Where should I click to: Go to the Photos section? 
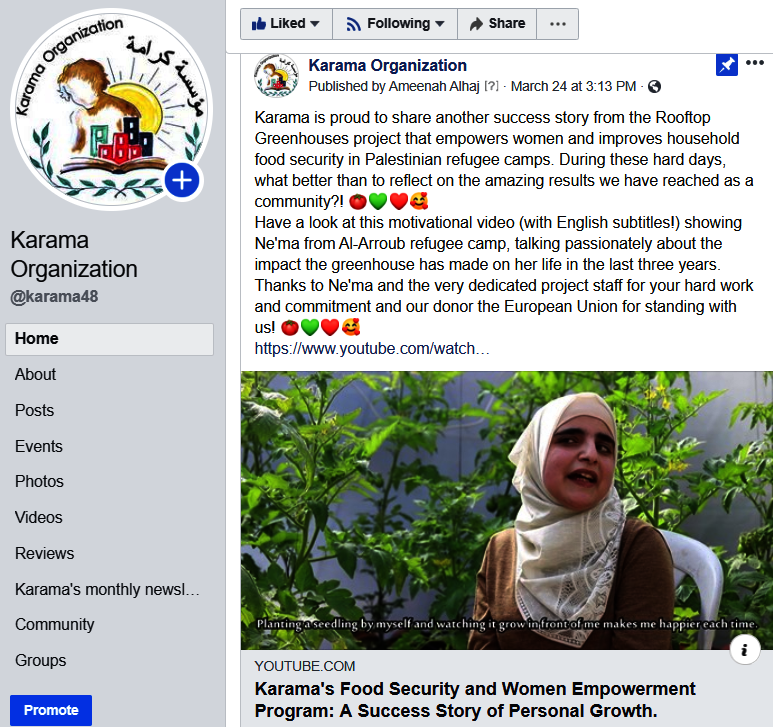tap(39, 482)
